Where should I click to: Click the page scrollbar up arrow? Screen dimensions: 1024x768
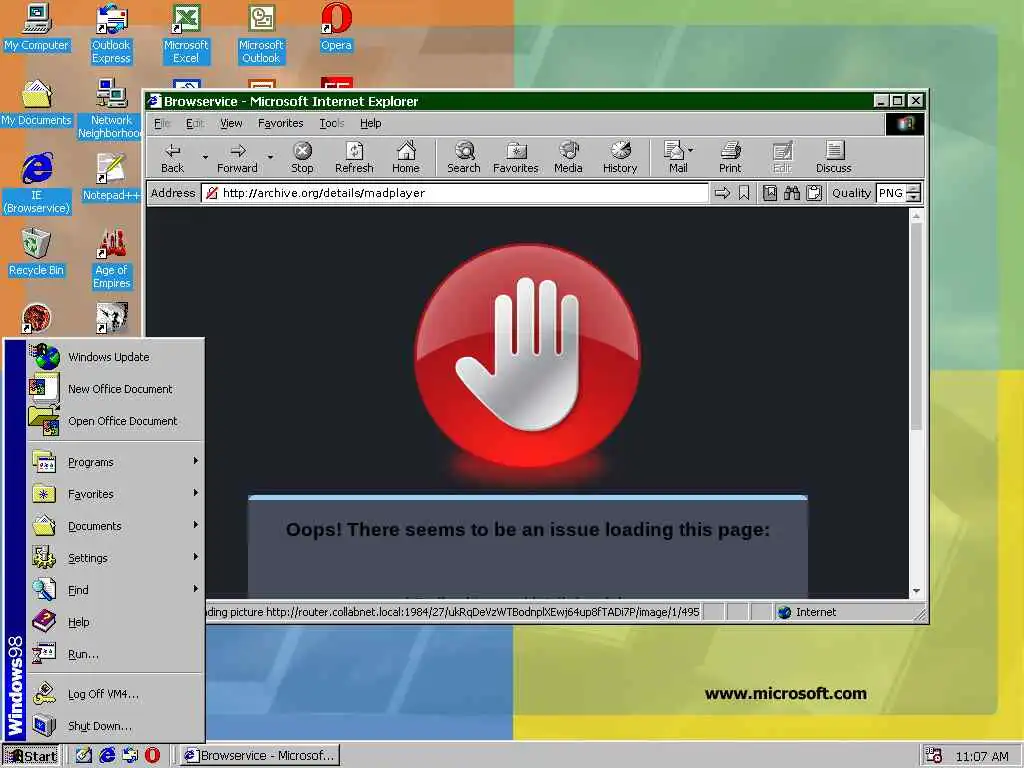(x=916, y=216)
